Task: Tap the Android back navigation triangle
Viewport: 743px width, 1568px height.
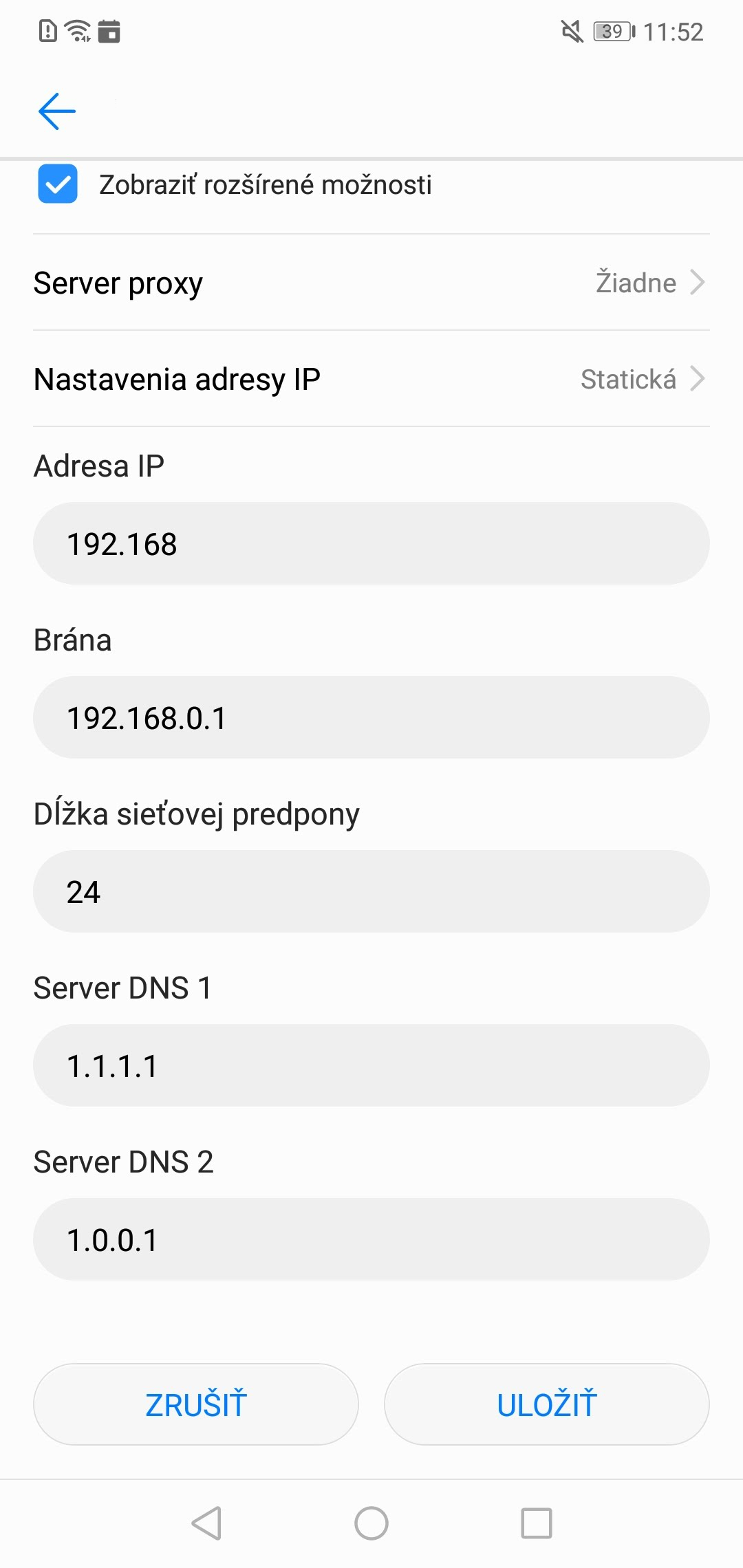Action: 206,1523
